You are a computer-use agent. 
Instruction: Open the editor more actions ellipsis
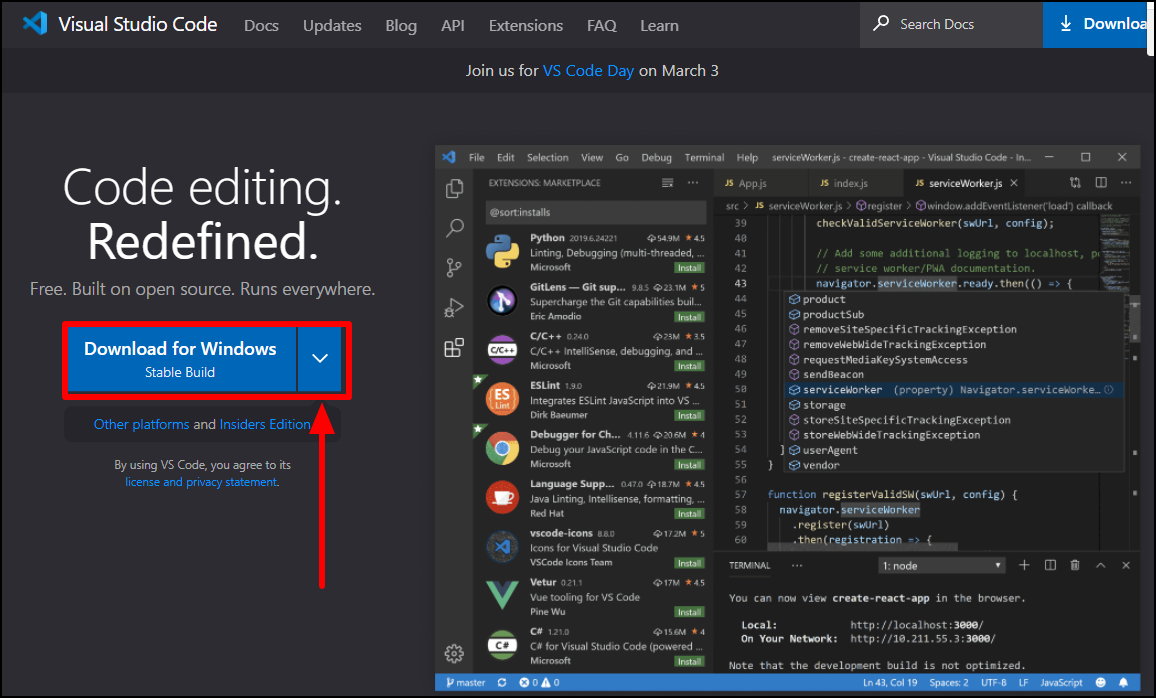[x=1126, y=182]
